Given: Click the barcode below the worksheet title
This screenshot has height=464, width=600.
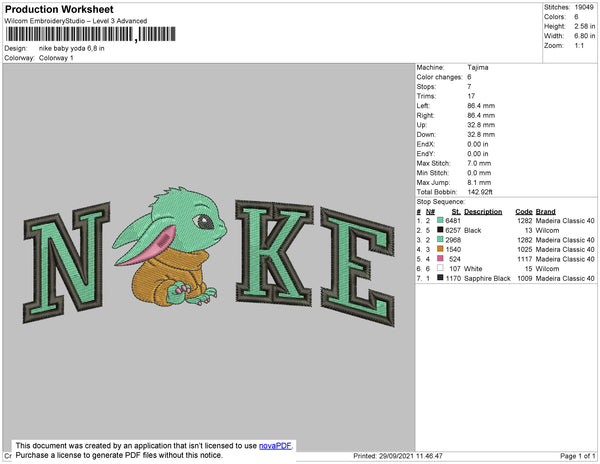Looking at the screenshot, I should 91,34.
